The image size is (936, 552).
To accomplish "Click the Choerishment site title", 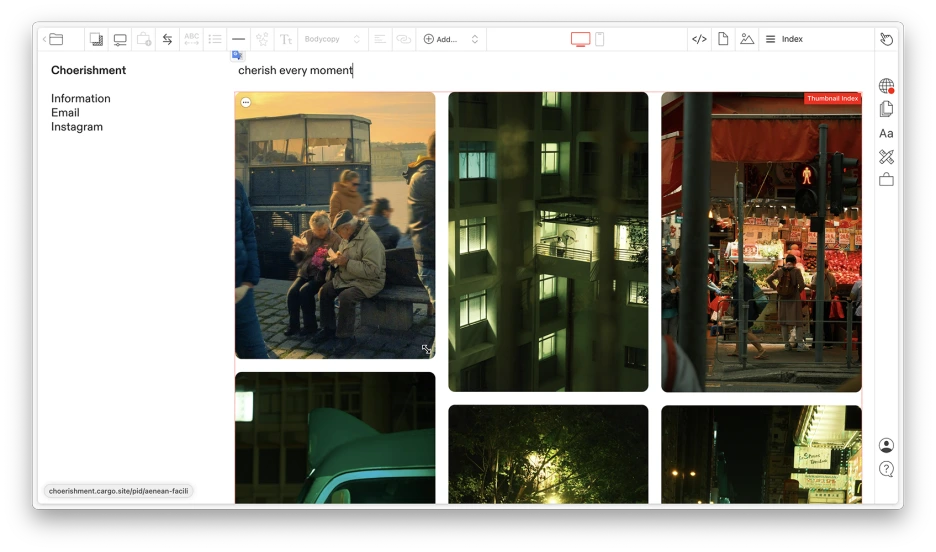I will (x=88, y=70).
